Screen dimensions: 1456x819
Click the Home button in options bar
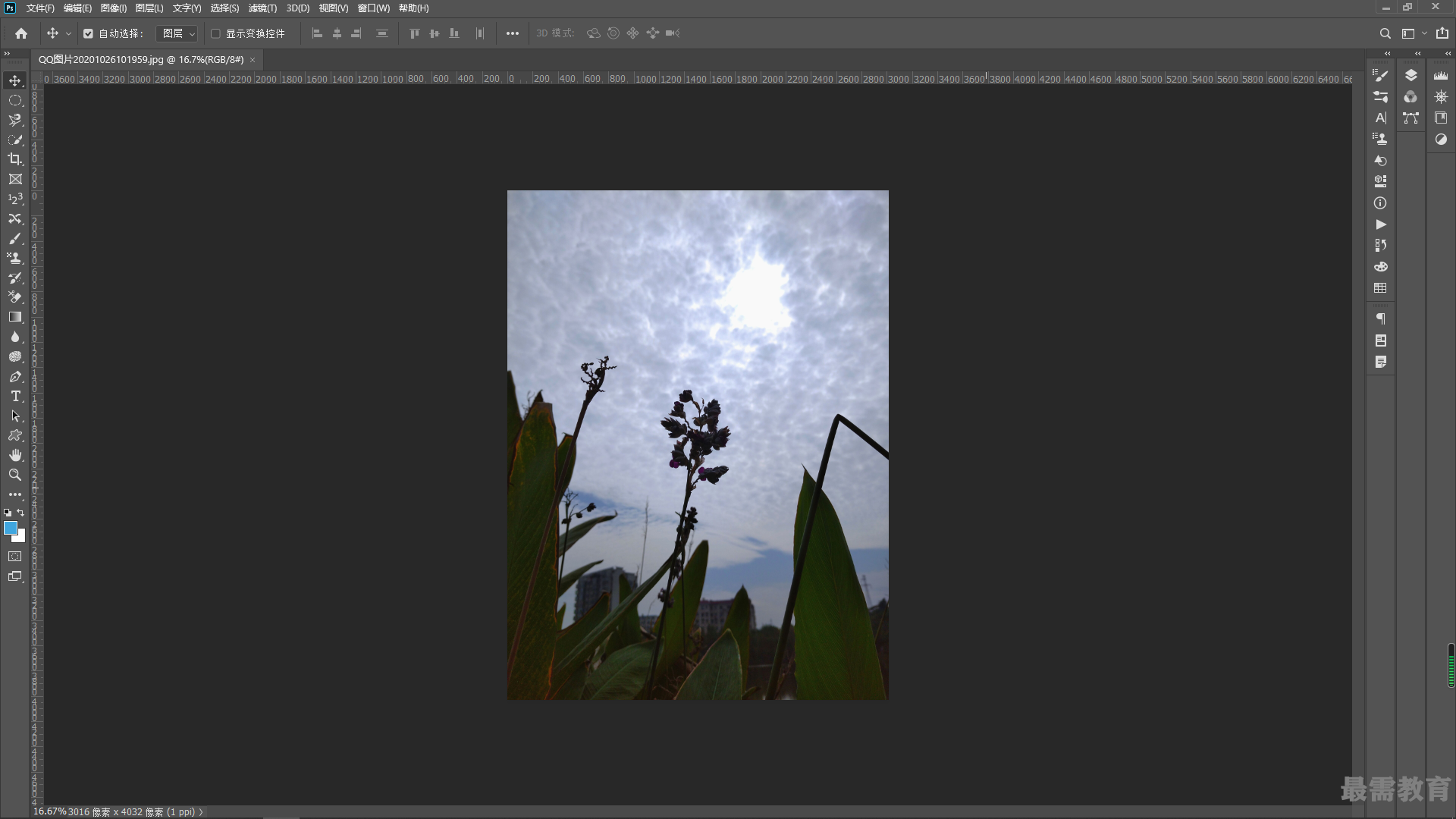pyautogui.click(x=21, y=33)
